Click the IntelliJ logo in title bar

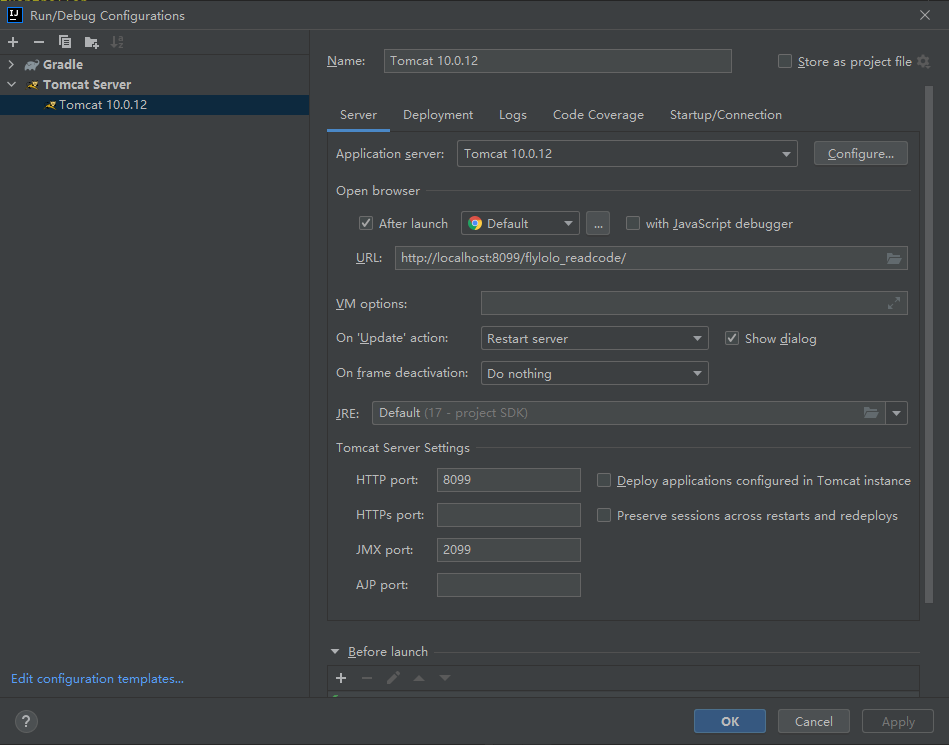coord(15,15)
